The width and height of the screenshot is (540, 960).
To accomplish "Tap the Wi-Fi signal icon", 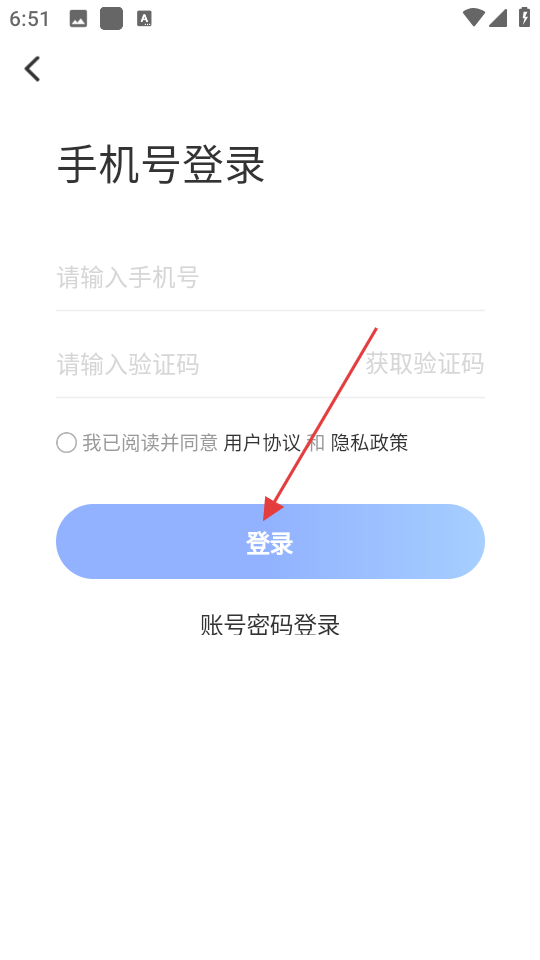I will 473,18.
